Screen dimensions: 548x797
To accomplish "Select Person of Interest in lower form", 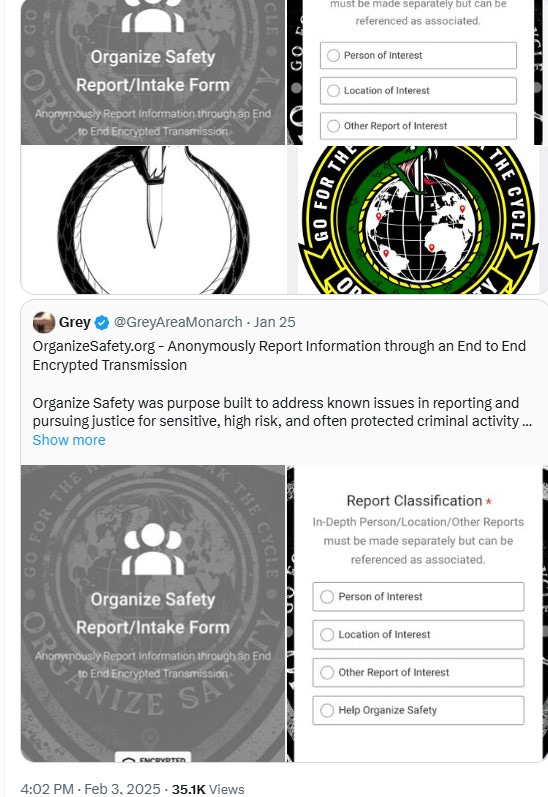I will point(418,597).
